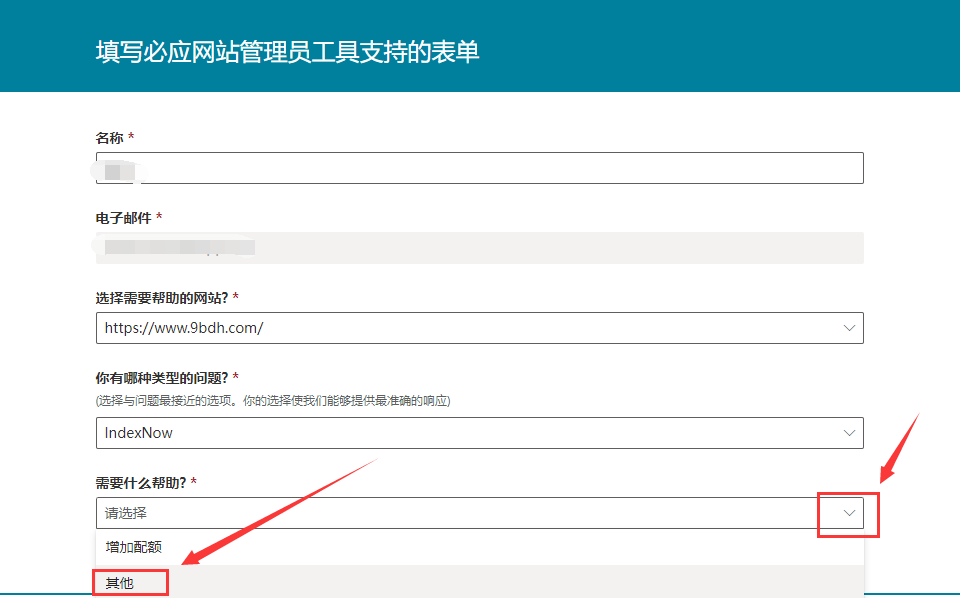Screen dimensions: 960x598
Task: Click the 请选择 placeholder text
Action: (x=121, y=512)
